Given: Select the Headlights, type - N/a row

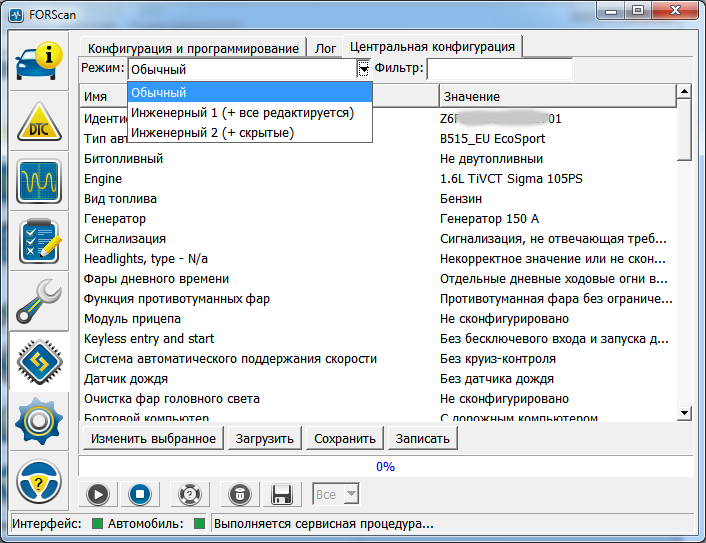Looking at the screenshot, I should click(378, 259).
